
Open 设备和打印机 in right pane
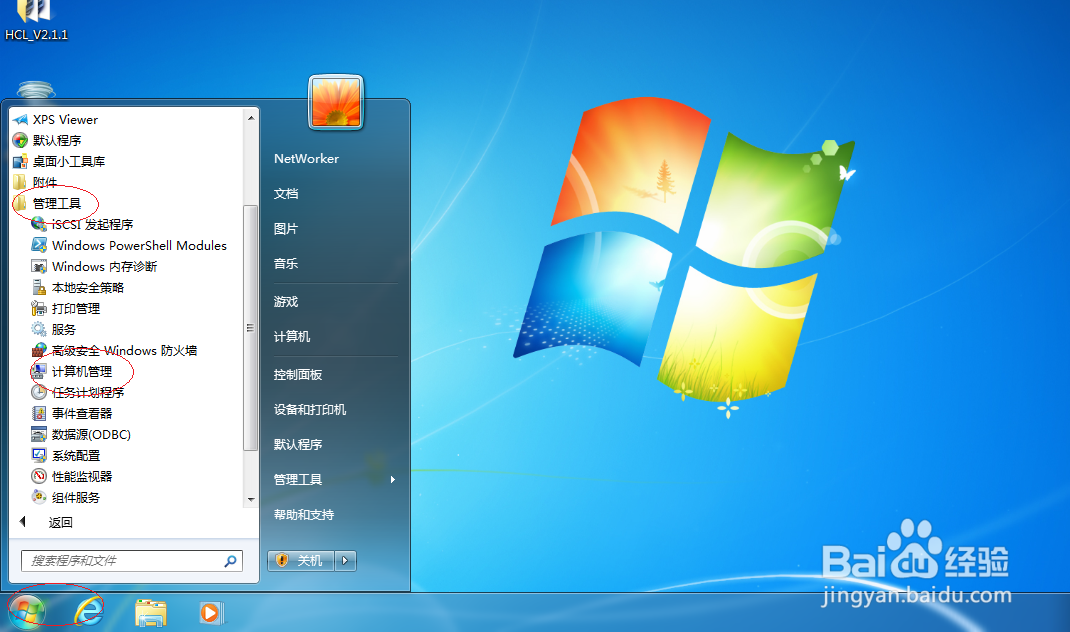coord(310,410)
